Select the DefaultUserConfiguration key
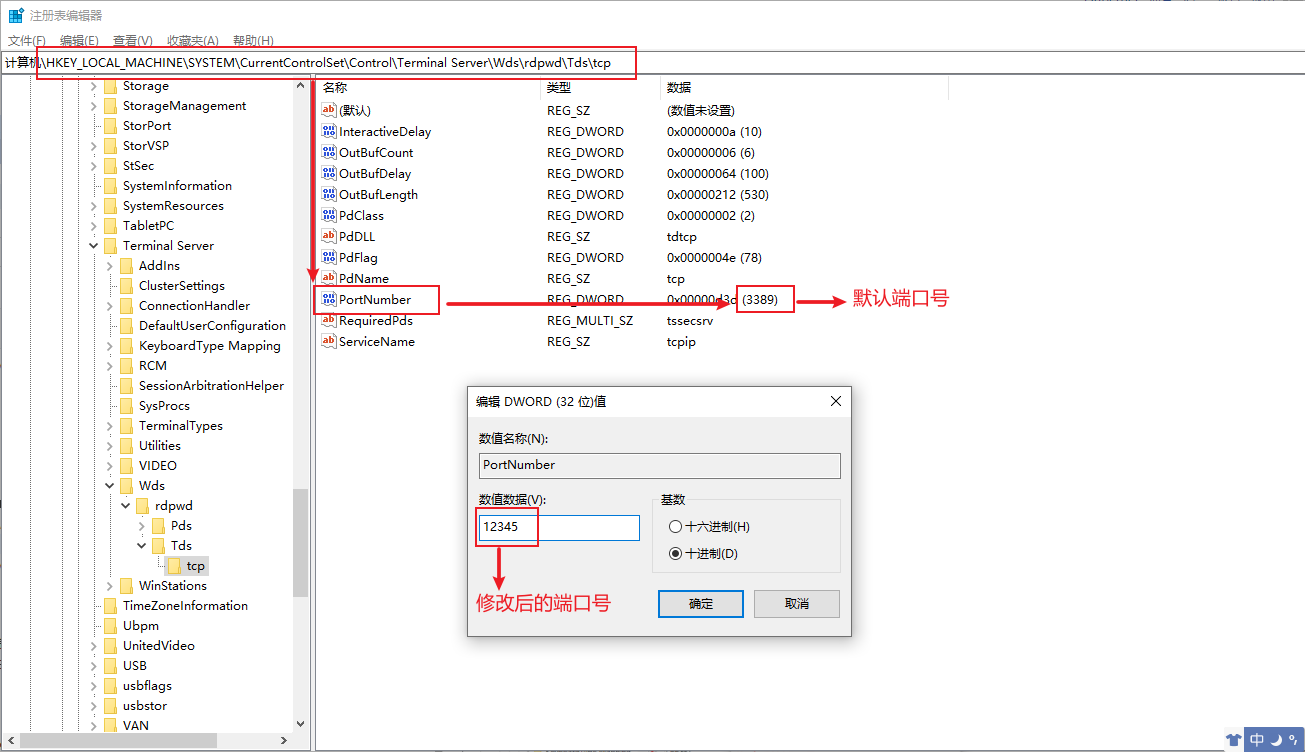Viewport: 1305px width, 752px height. tap(212, 326)
